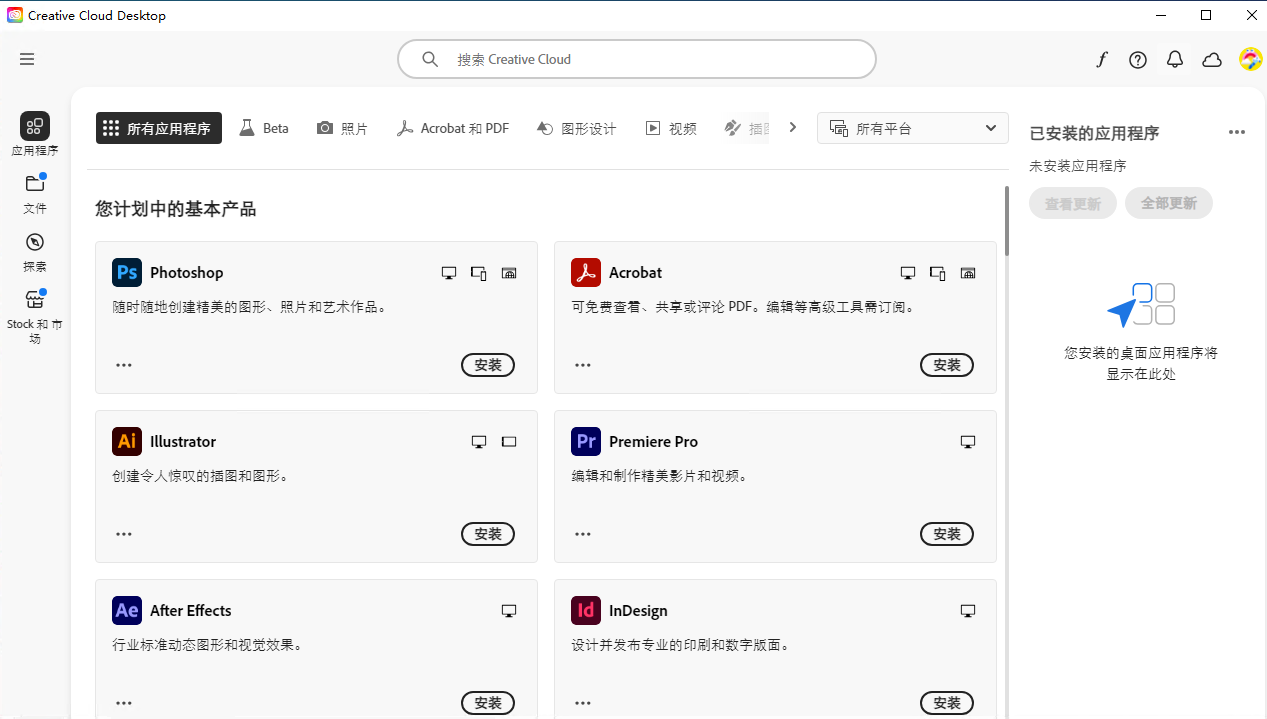
Task: Click the Premiere Pro app icon
Action: click(x=586, y=441)
